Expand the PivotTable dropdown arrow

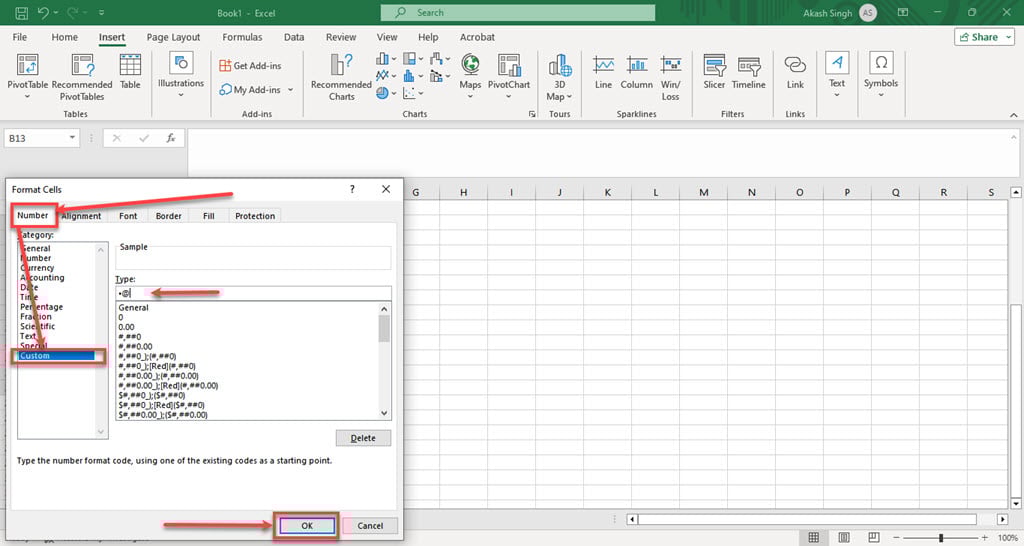(27, 97)
